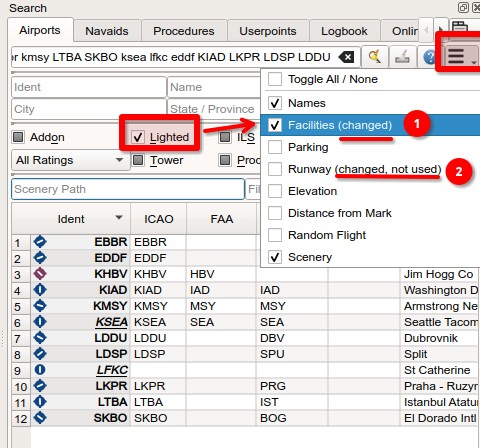Switch to the Navaids tab
The width and height of the screenshot is (480, 448).
[107, 31]
